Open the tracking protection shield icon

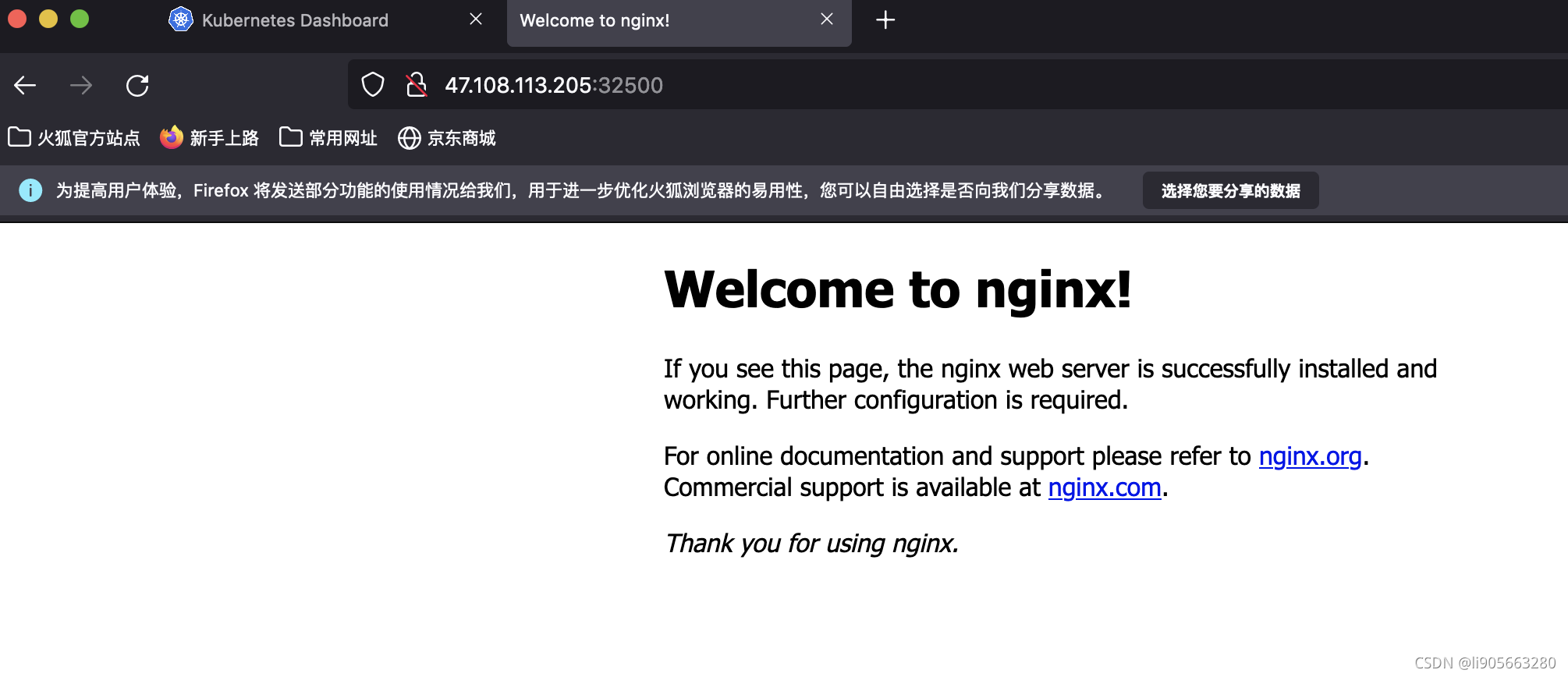373,84
